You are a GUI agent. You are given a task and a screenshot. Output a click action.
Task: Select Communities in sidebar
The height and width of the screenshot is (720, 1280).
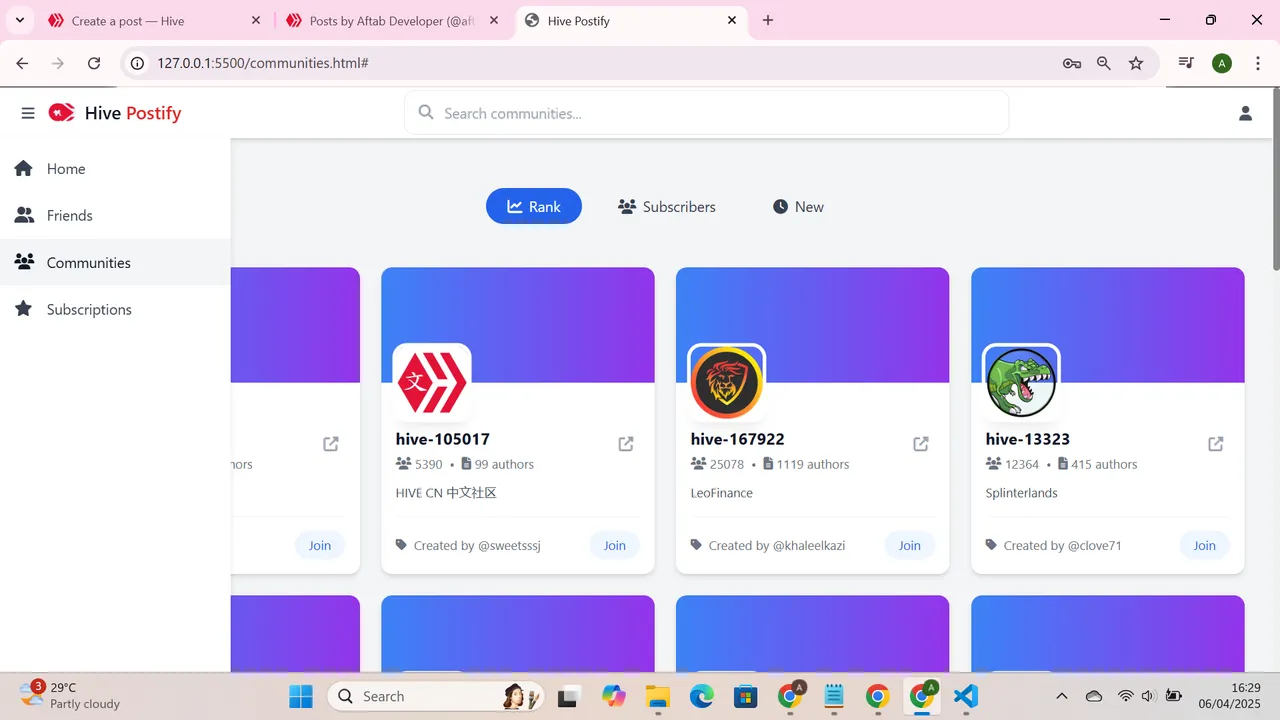115,262
